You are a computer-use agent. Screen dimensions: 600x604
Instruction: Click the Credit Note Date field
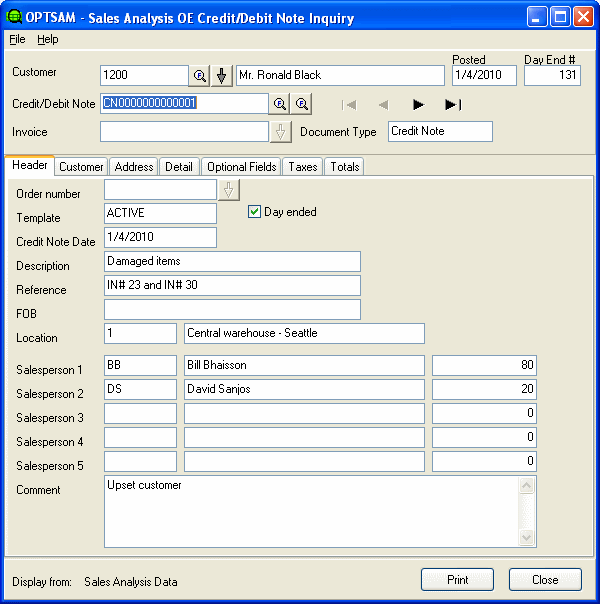point(160,237)
